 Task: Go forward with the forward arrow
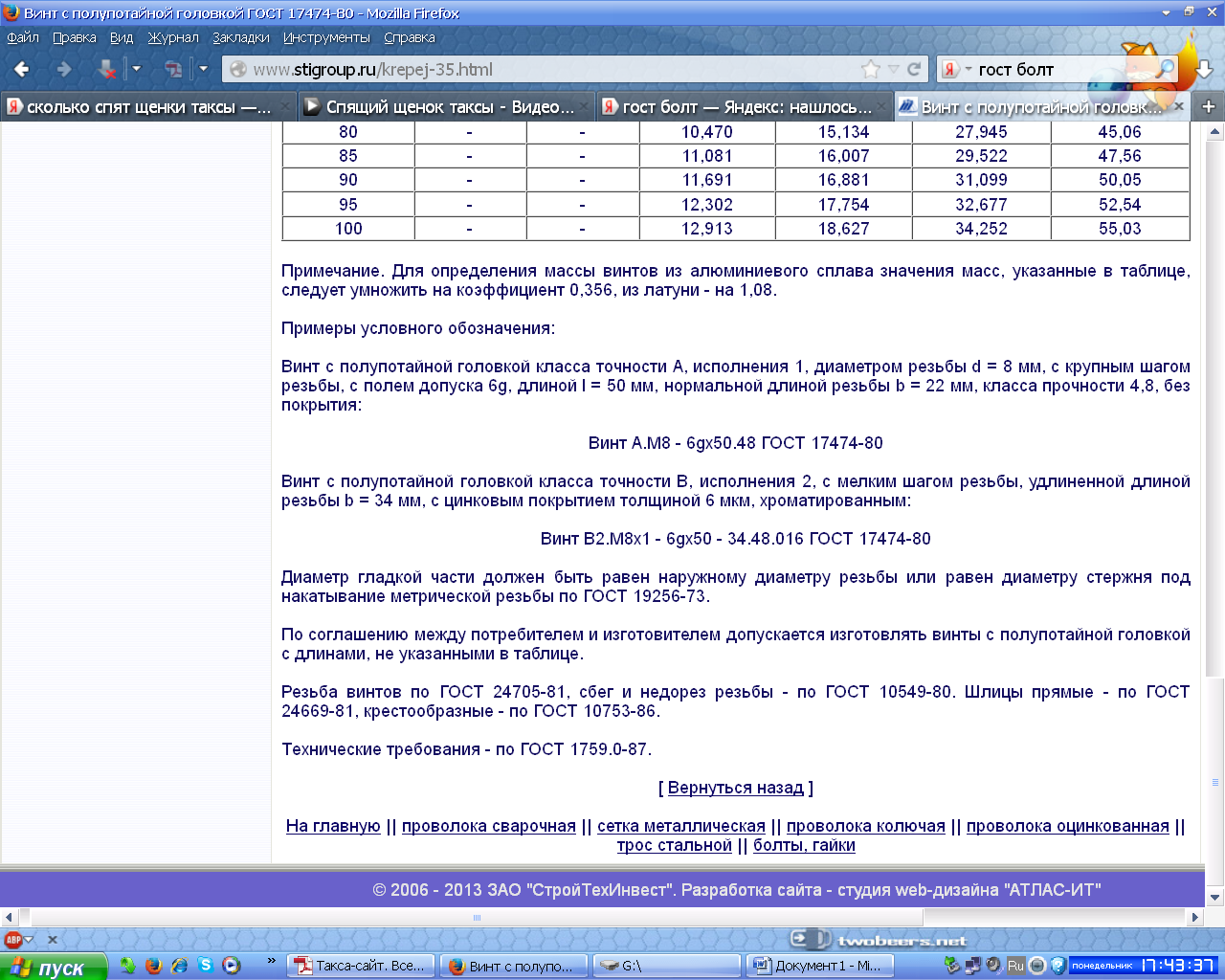pos(64,69)
